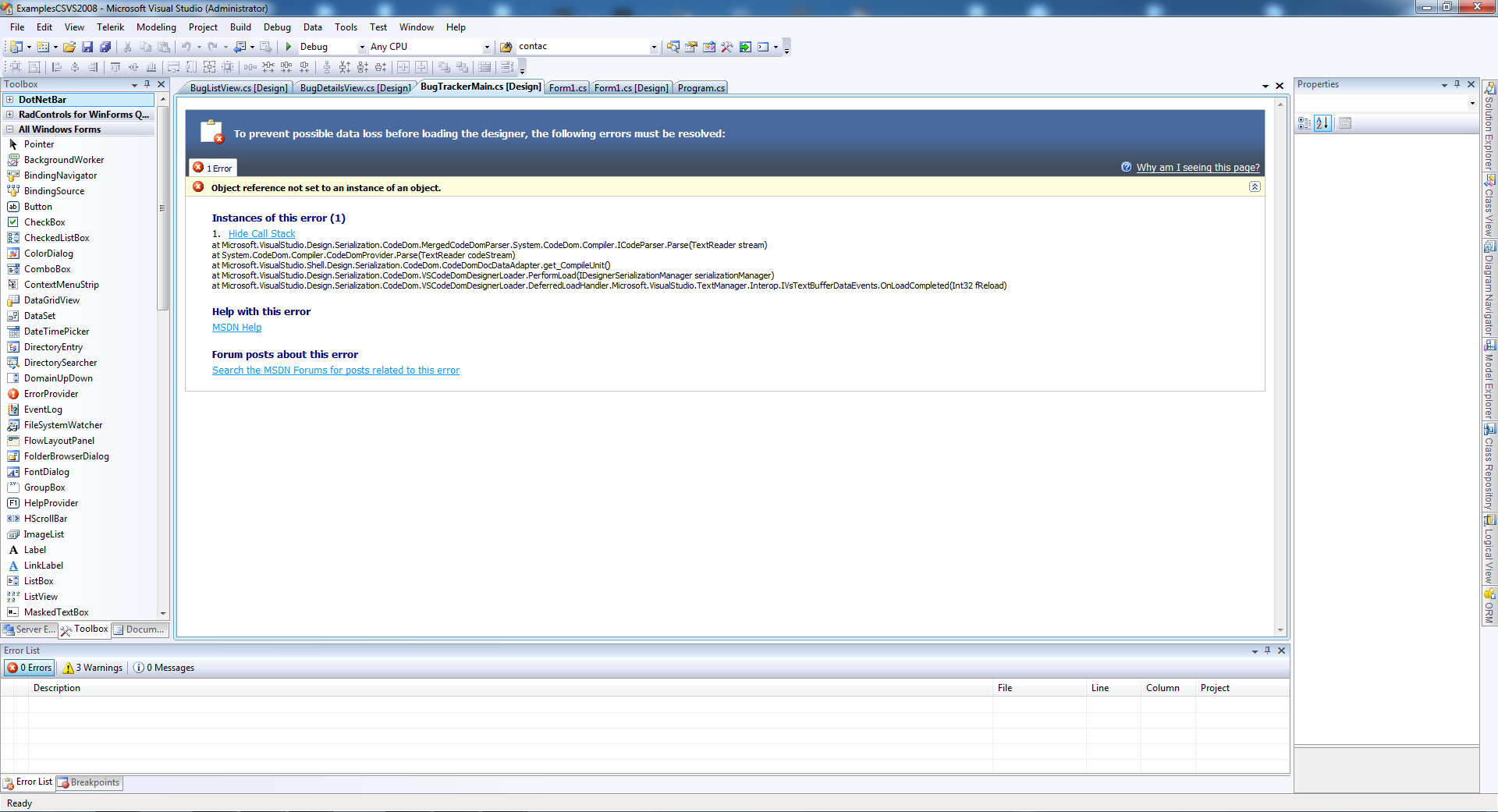This screenshot has width=1498, height=812.
Task: Toggle auto-hide pin on the Properties panel
Action: point(1457,84)
